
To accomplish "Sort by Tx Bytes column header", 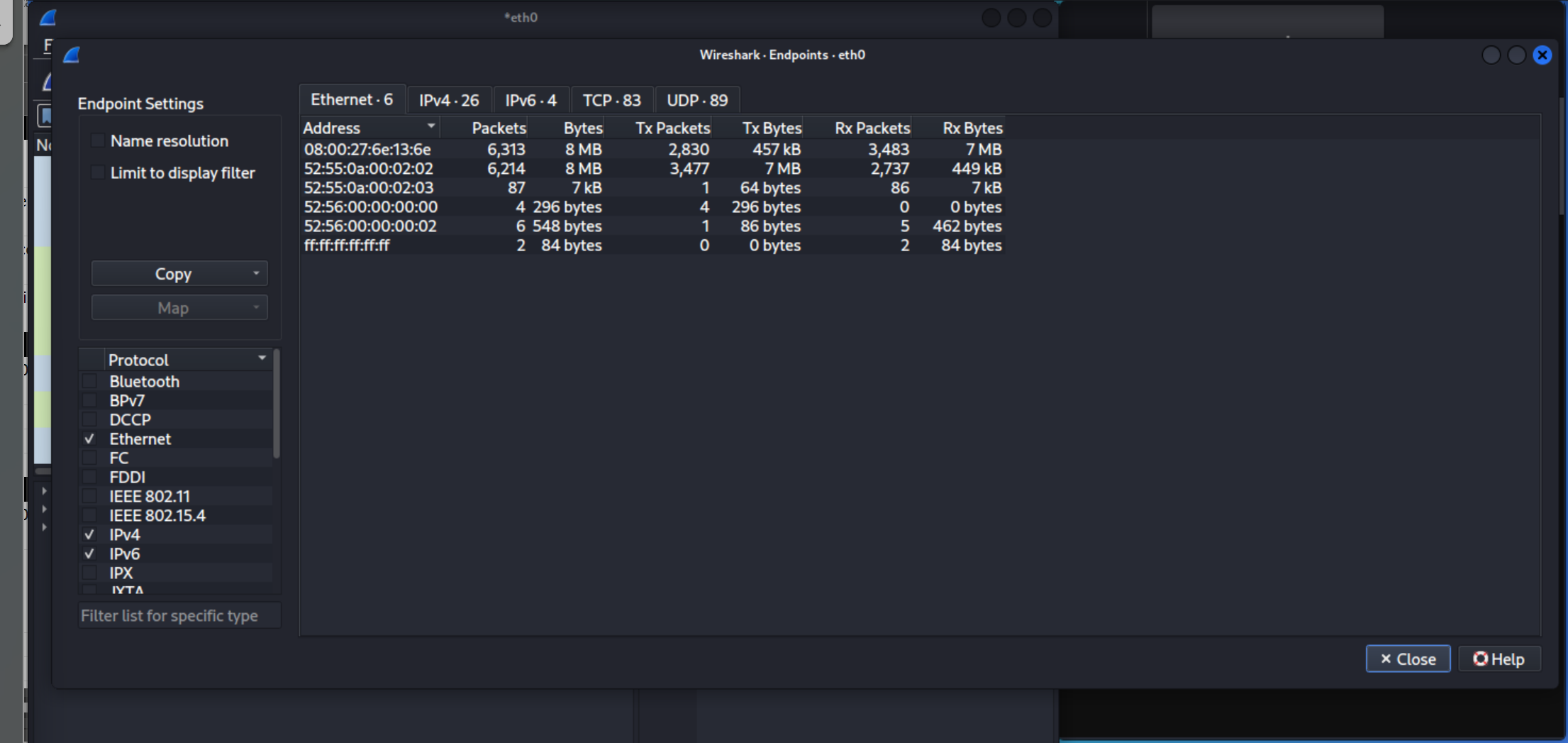I will tap(757, 128).
